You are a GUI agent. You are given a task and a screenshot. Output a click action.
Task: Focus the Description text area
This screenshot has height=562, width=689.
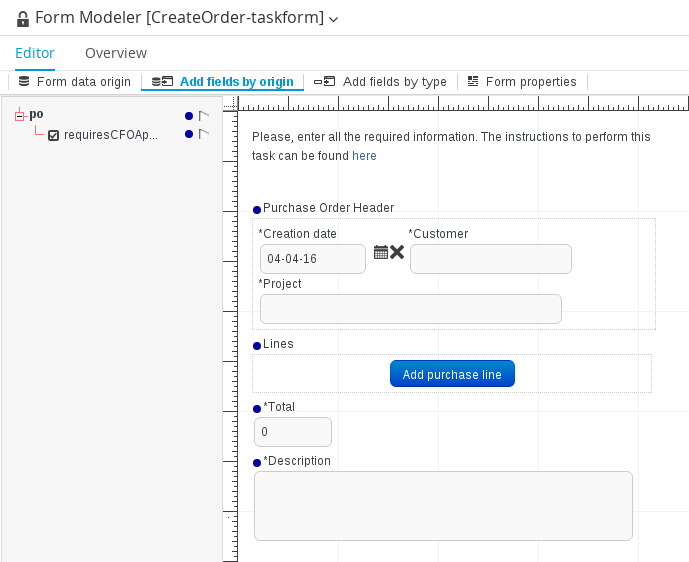(x=443, y=506)
